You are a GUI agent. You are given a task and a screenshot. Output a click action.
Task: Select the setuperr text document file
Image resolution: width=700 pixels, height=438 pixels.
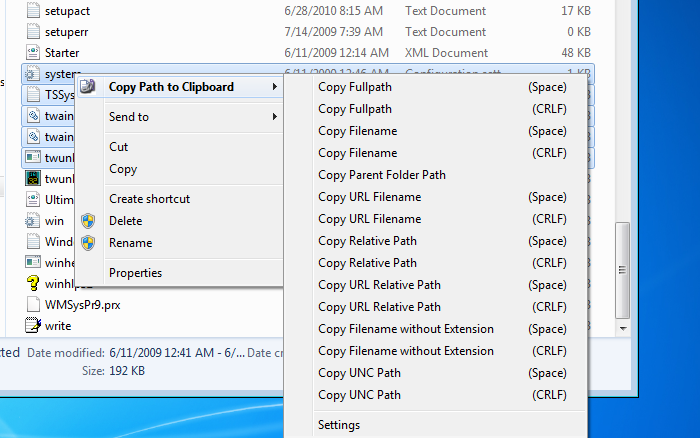tap(69, 31)
